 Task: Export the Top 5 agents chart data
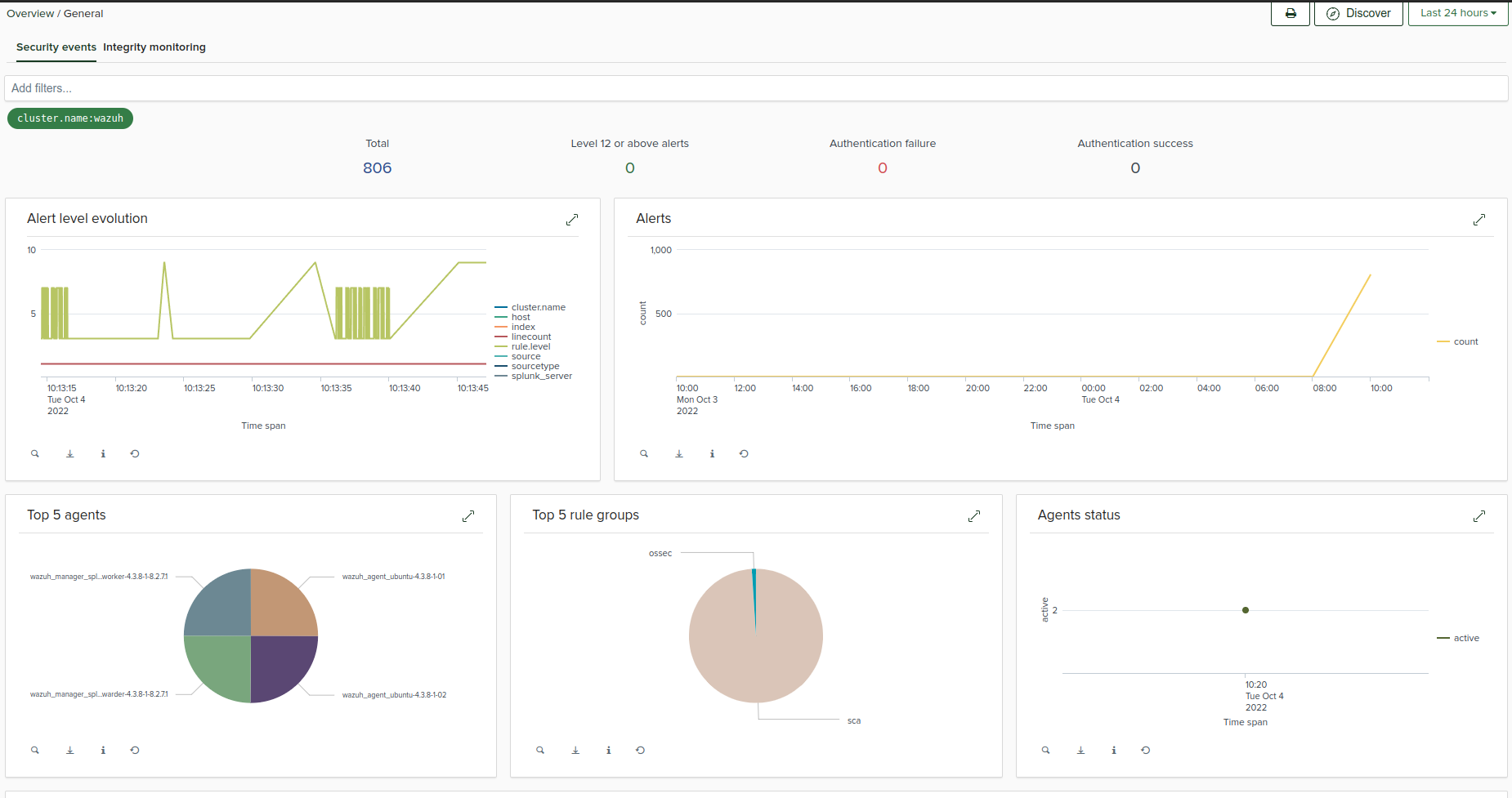69,750
